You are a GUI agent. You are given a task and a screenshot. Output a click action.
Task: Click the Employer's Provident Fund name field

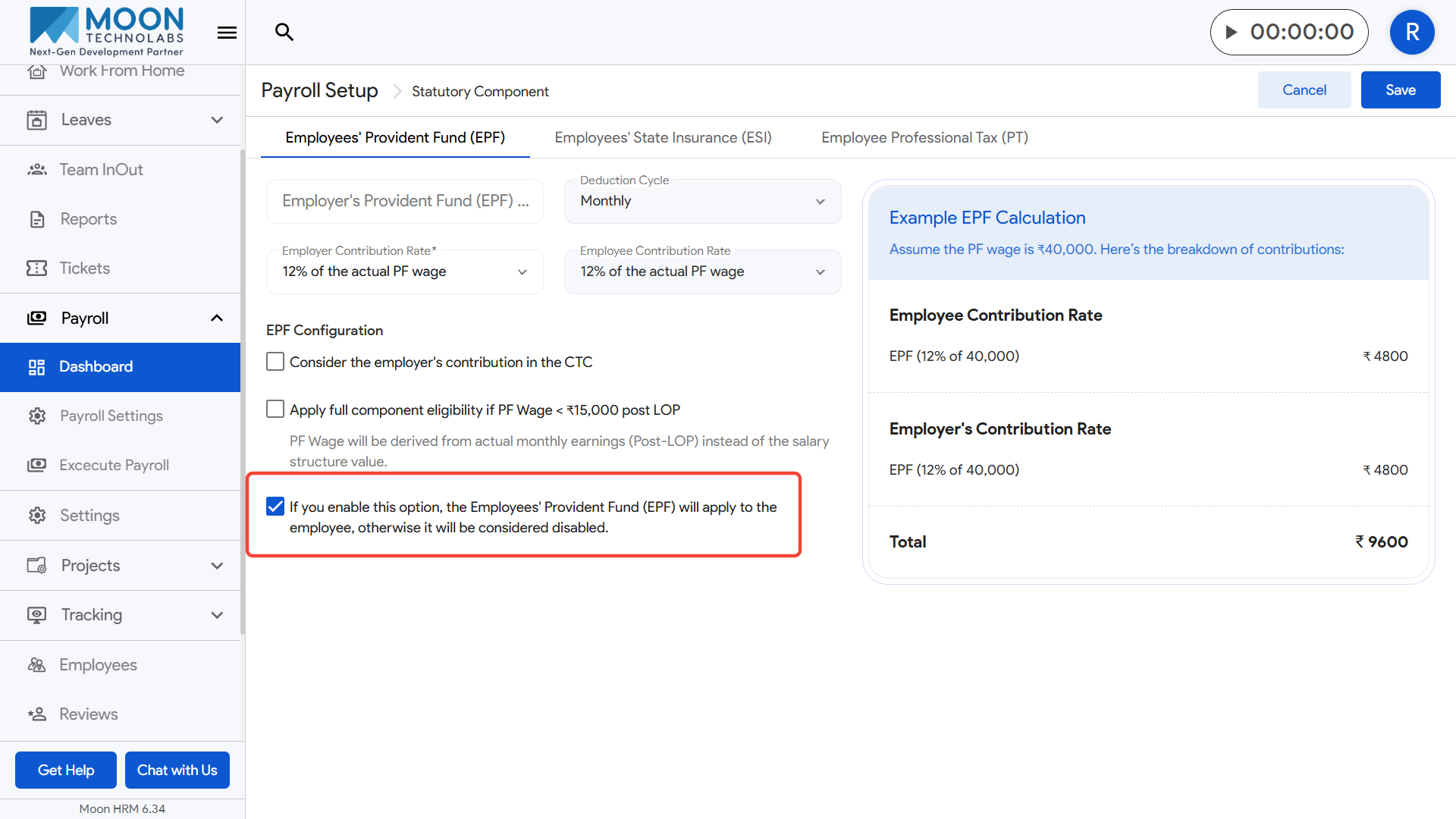[404, 201]
